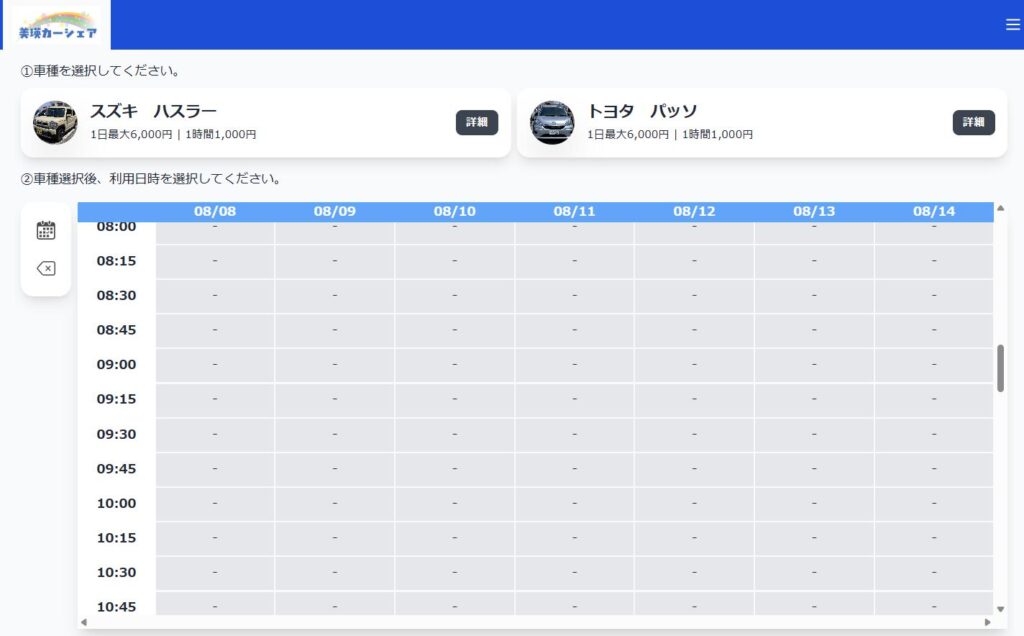
Task: Select the 08/08 slot at 09:00
Action: [x=215, y=365]
